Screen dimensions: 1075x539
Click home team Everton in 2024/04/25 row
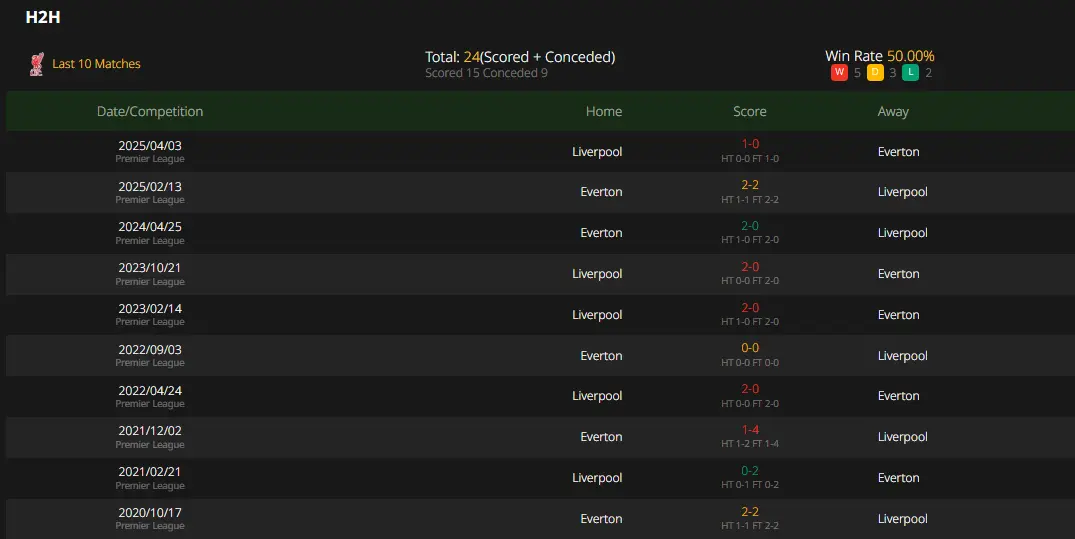coord(601,232)
